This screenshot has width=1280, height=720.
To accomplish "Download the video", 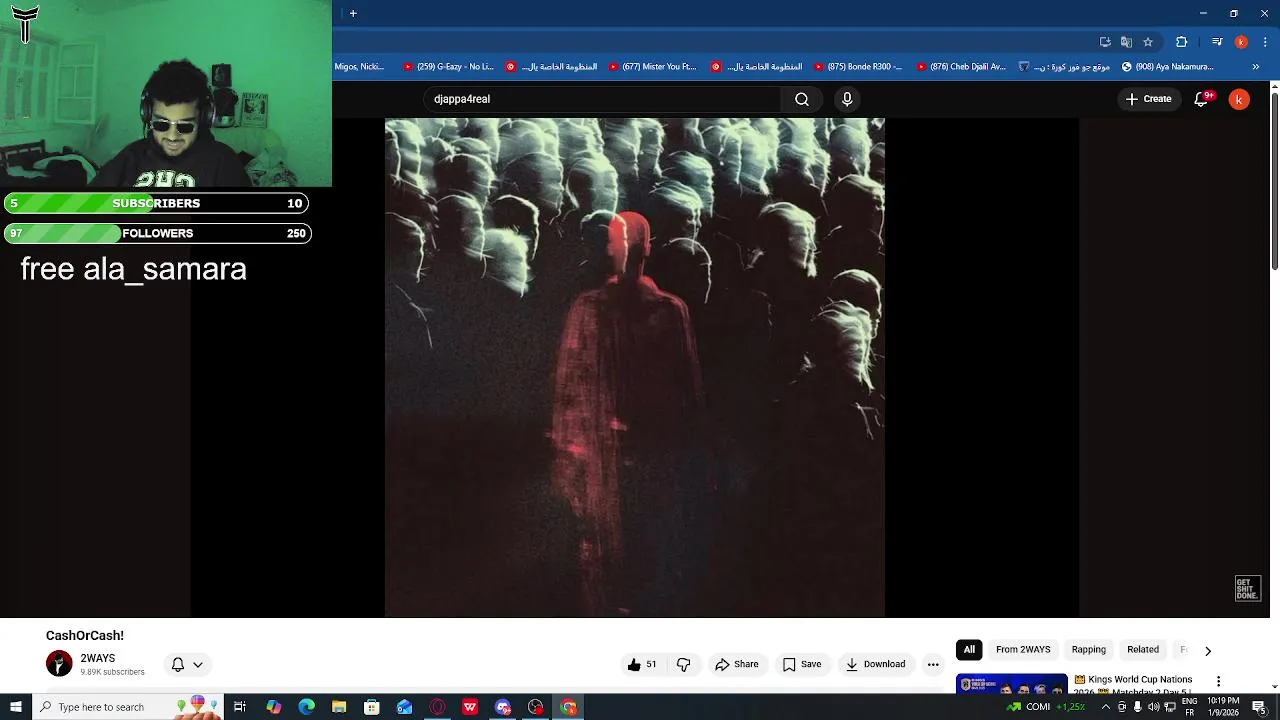I will point(876,664).
